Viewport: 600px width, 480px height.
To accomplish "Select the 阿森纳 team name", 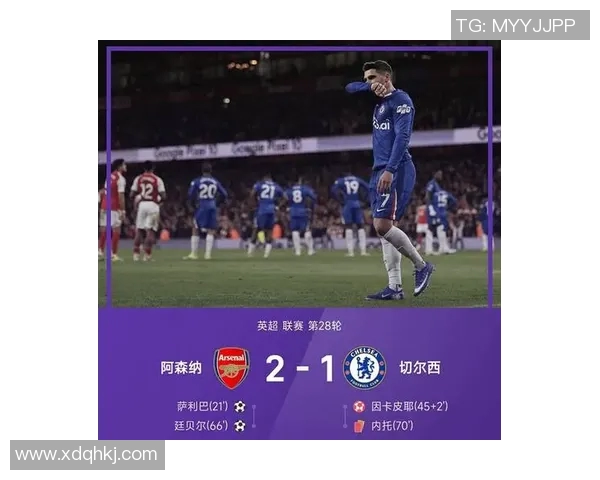I will (181, 368).
